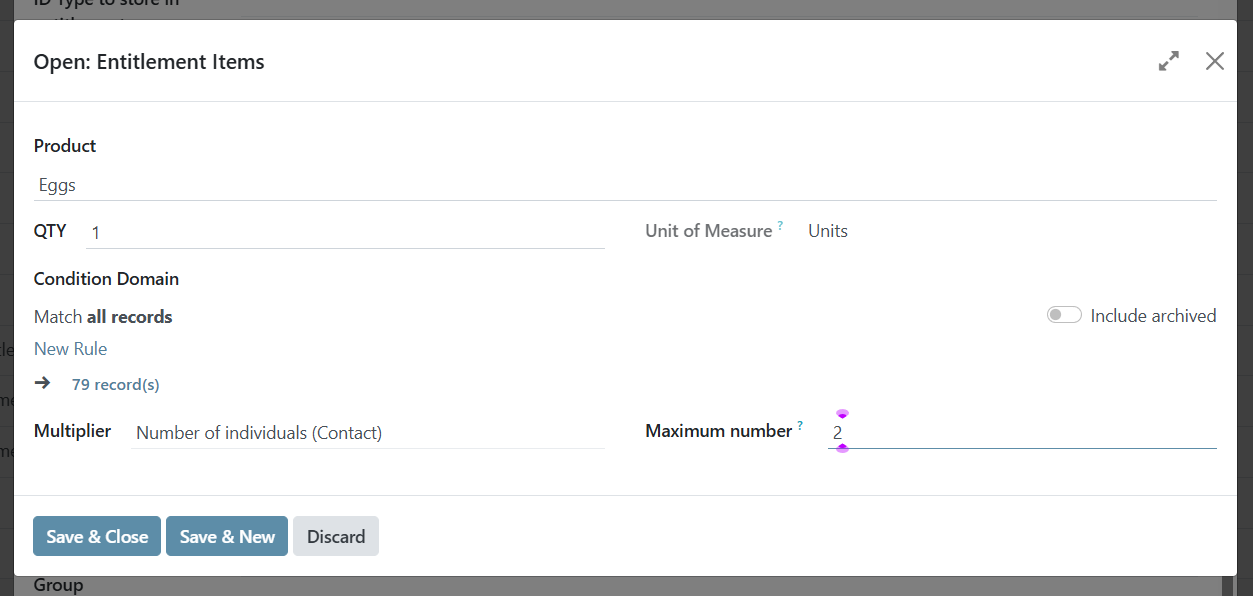Click the arrow icon beside the record count
Screen dimensions: 1253x596
(41, 382)
